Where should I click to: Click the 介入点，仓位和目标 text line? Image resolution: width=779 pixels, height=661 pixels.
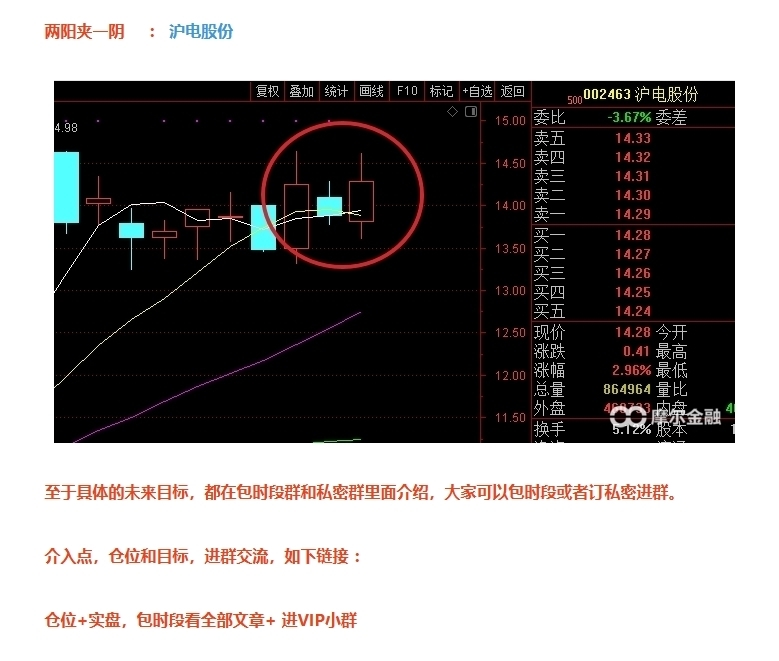pyautogui.click(x=203, y=556)
